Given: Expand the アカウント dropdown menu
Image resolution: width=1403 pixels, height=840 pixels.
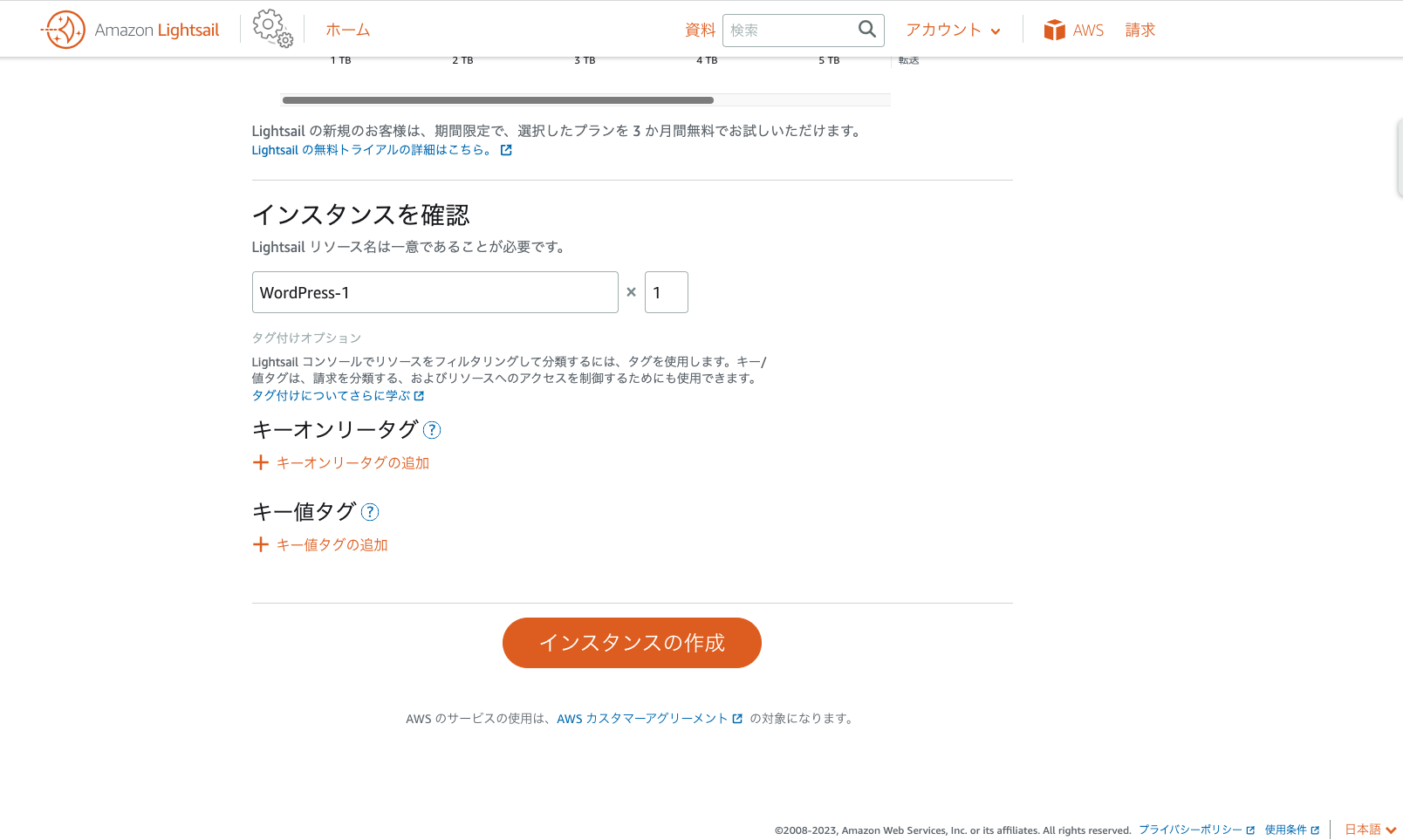Looking at the screenshot, I should click(953, 31).
